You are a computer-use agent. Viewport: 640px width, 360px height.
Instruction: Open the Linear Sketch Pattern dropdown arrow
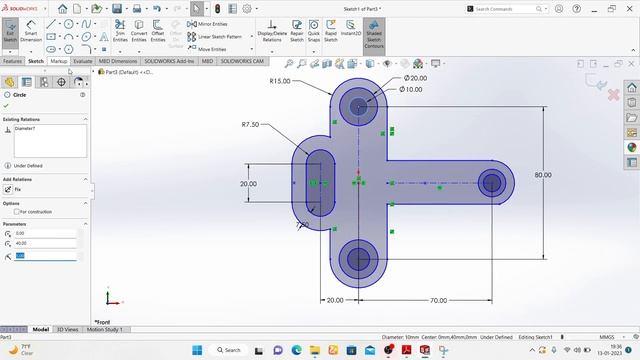click(251, 37)
